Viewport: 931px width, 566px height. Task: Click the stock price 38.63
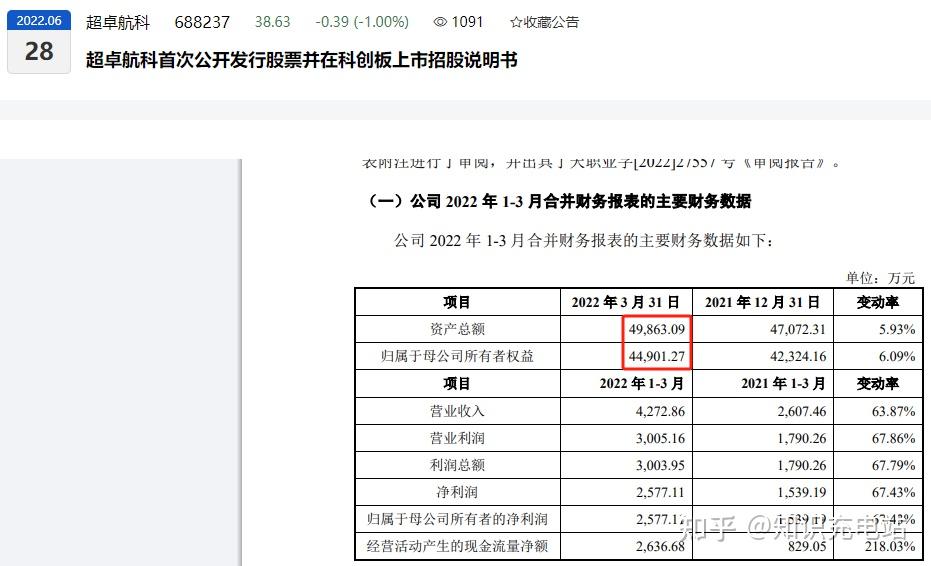coord(273,22)
